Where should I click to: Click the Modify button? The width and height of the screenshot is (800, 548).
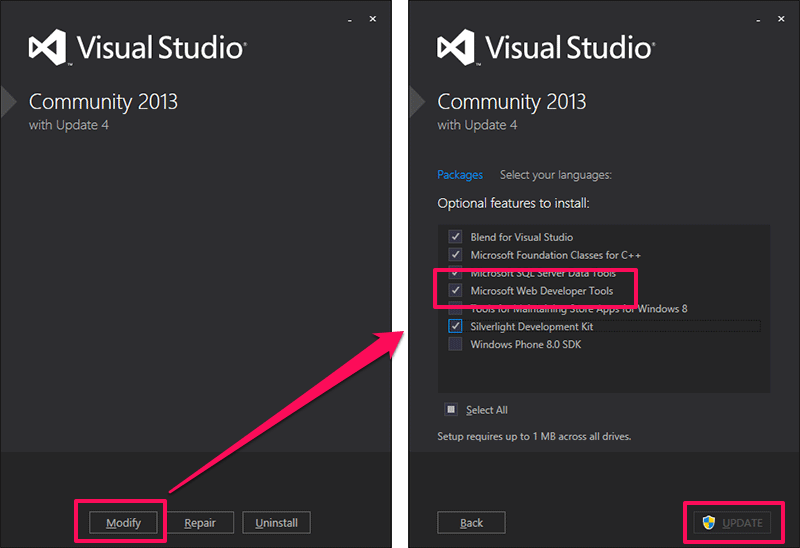[x=123, y=522]
